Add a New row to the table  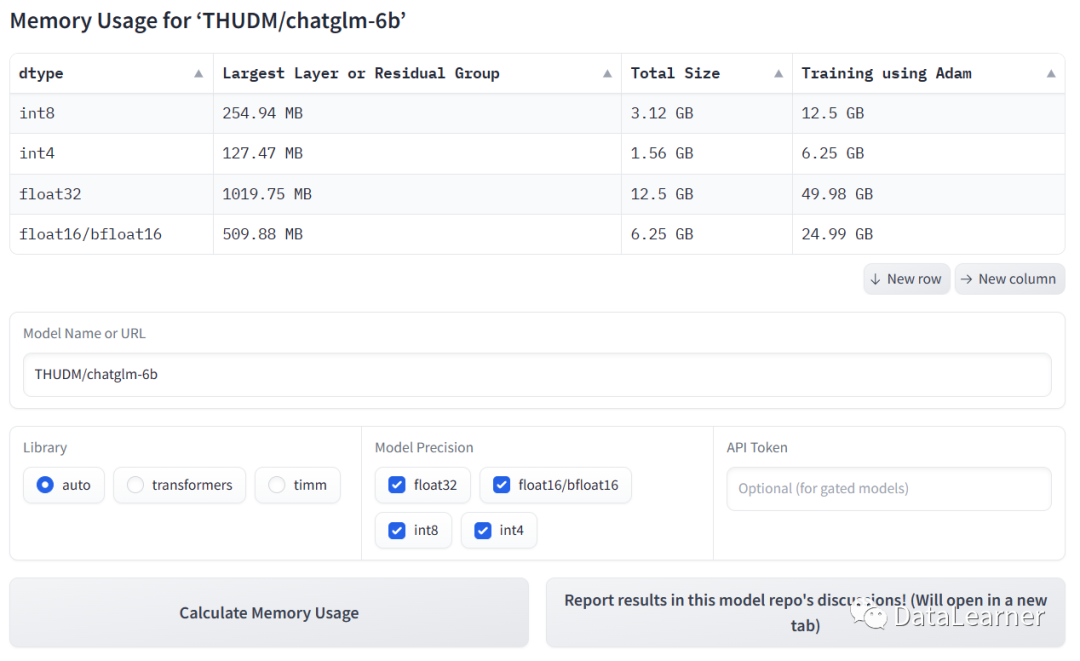pyautogui.click(x=906, y=279)
